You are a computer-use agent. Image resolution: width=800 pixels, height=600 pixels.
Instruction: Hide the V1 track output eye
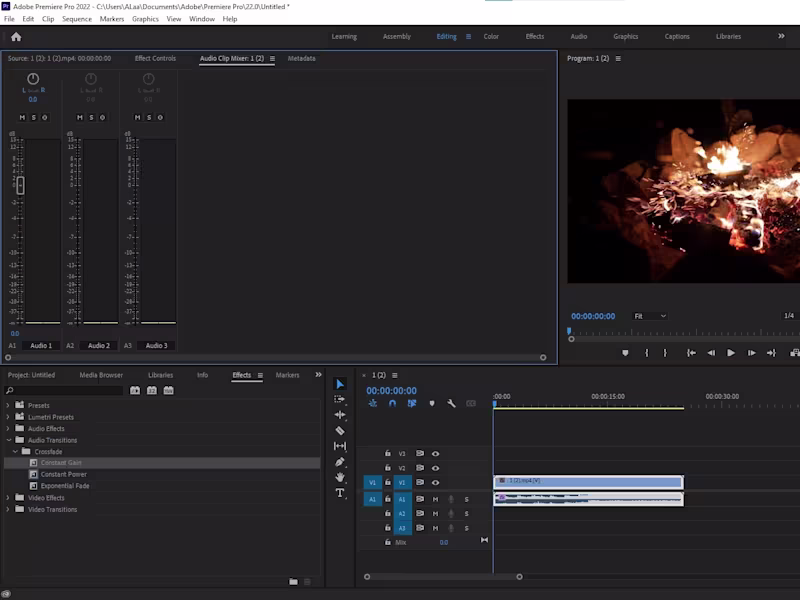[435, 483]
